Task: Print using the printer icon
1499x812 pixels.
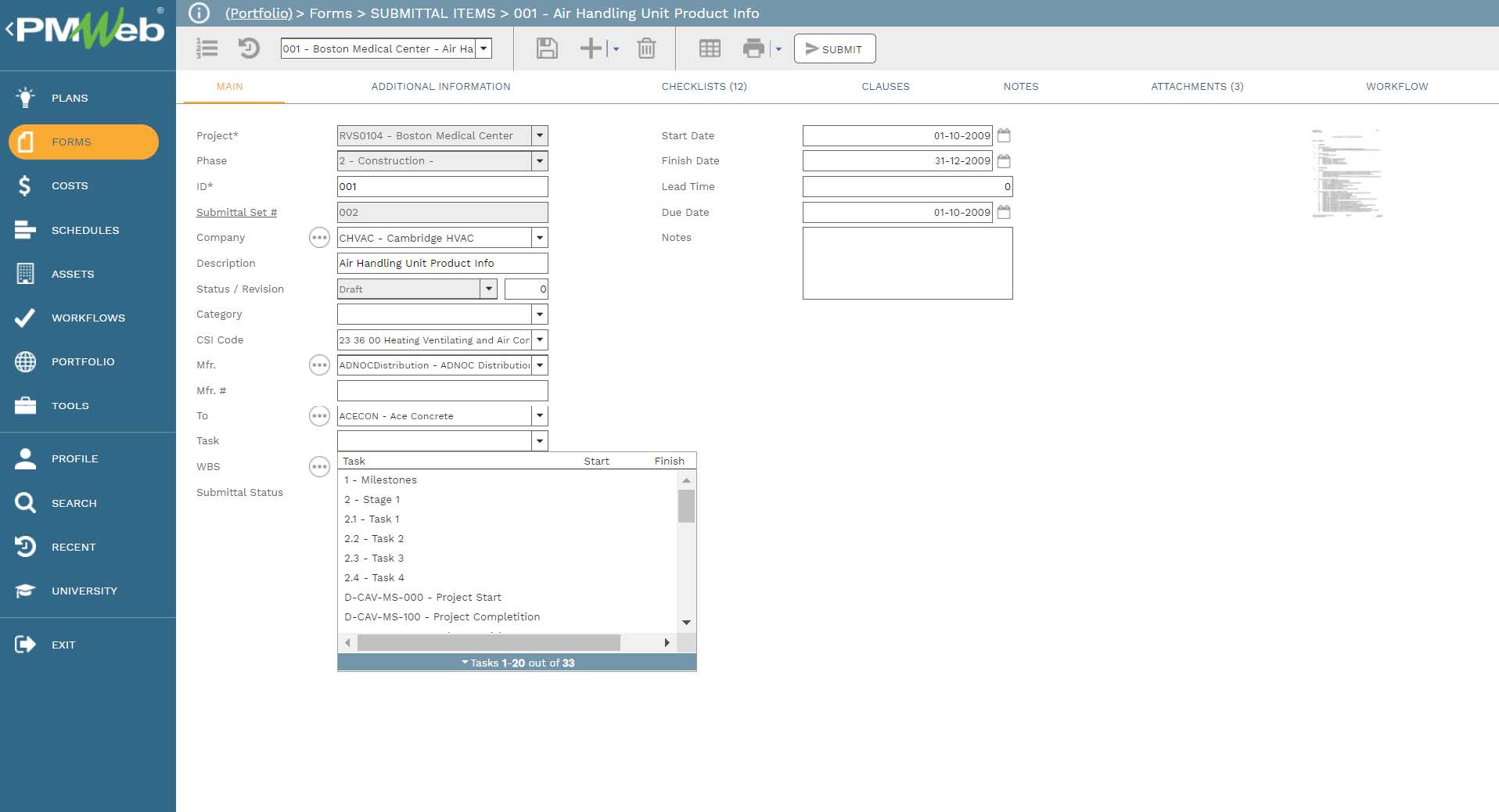Action: [x=753, y=49]
